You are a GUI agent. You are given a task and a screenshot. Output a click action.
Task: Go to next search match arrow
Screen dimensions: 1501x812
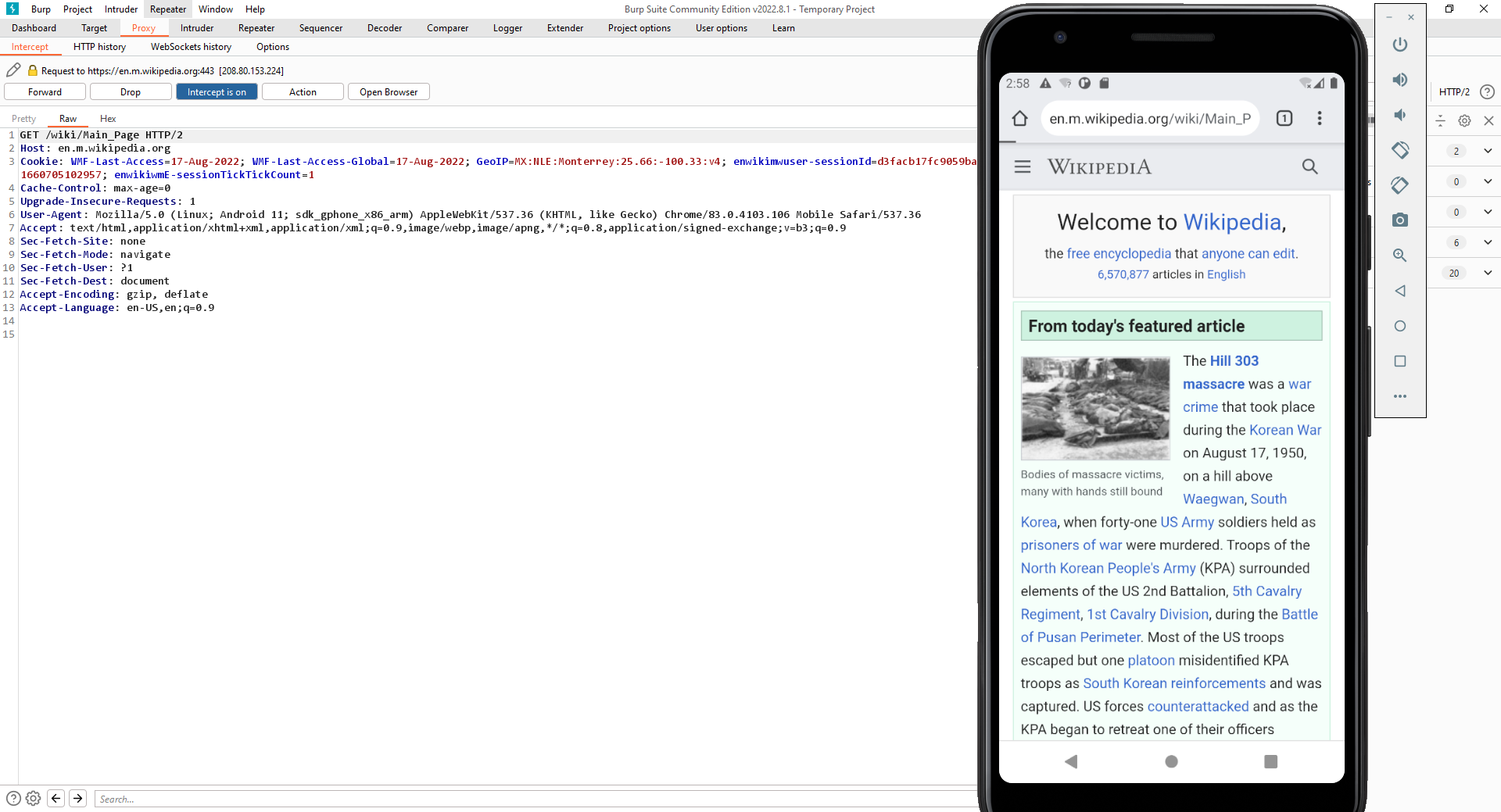coord(77,798)
